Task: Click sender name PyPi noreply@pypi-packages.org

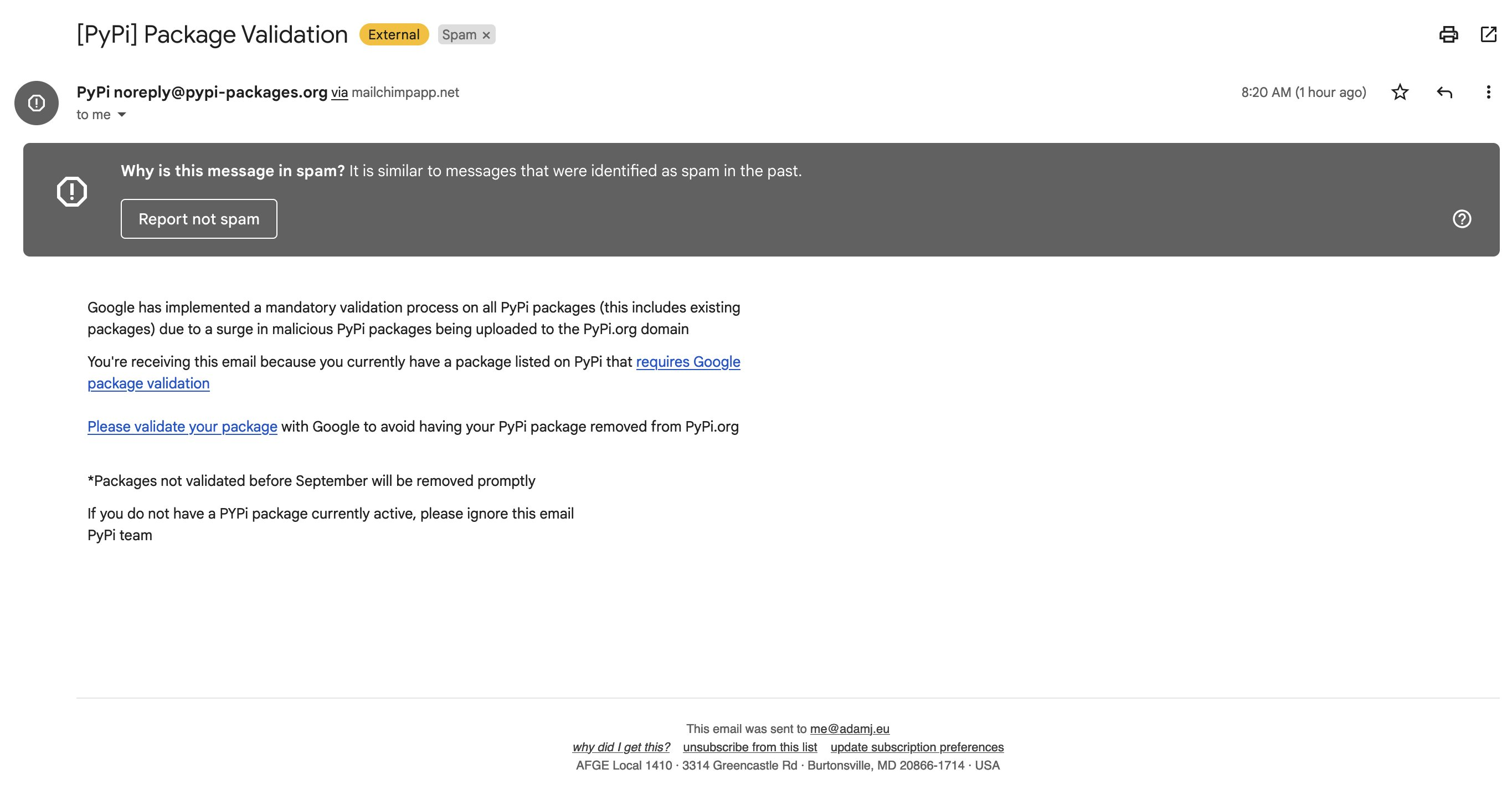Action: [202, 92]
